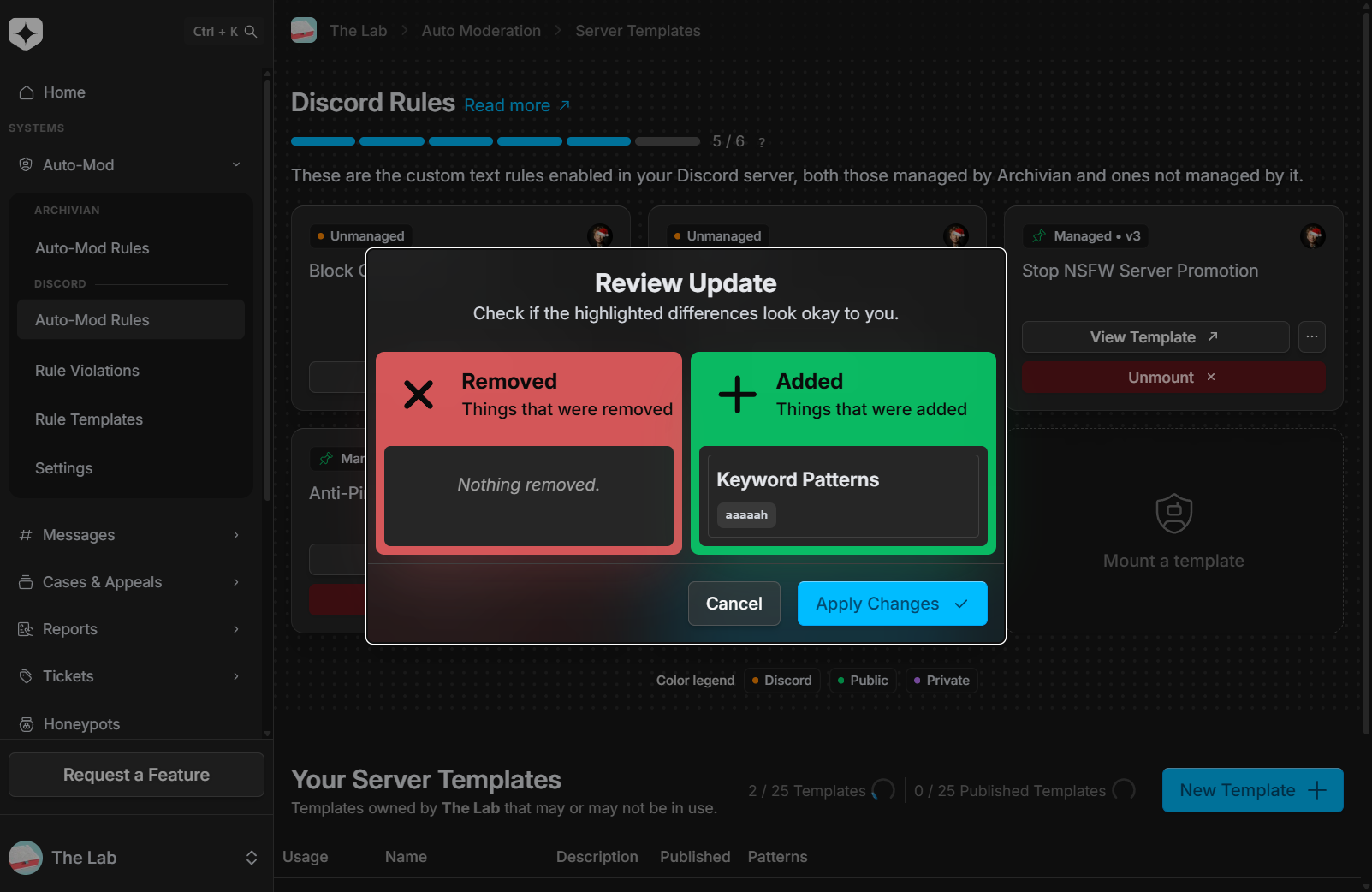Click the 5/6 rules progress bar

pyautogui.click(x=495, y=141)
